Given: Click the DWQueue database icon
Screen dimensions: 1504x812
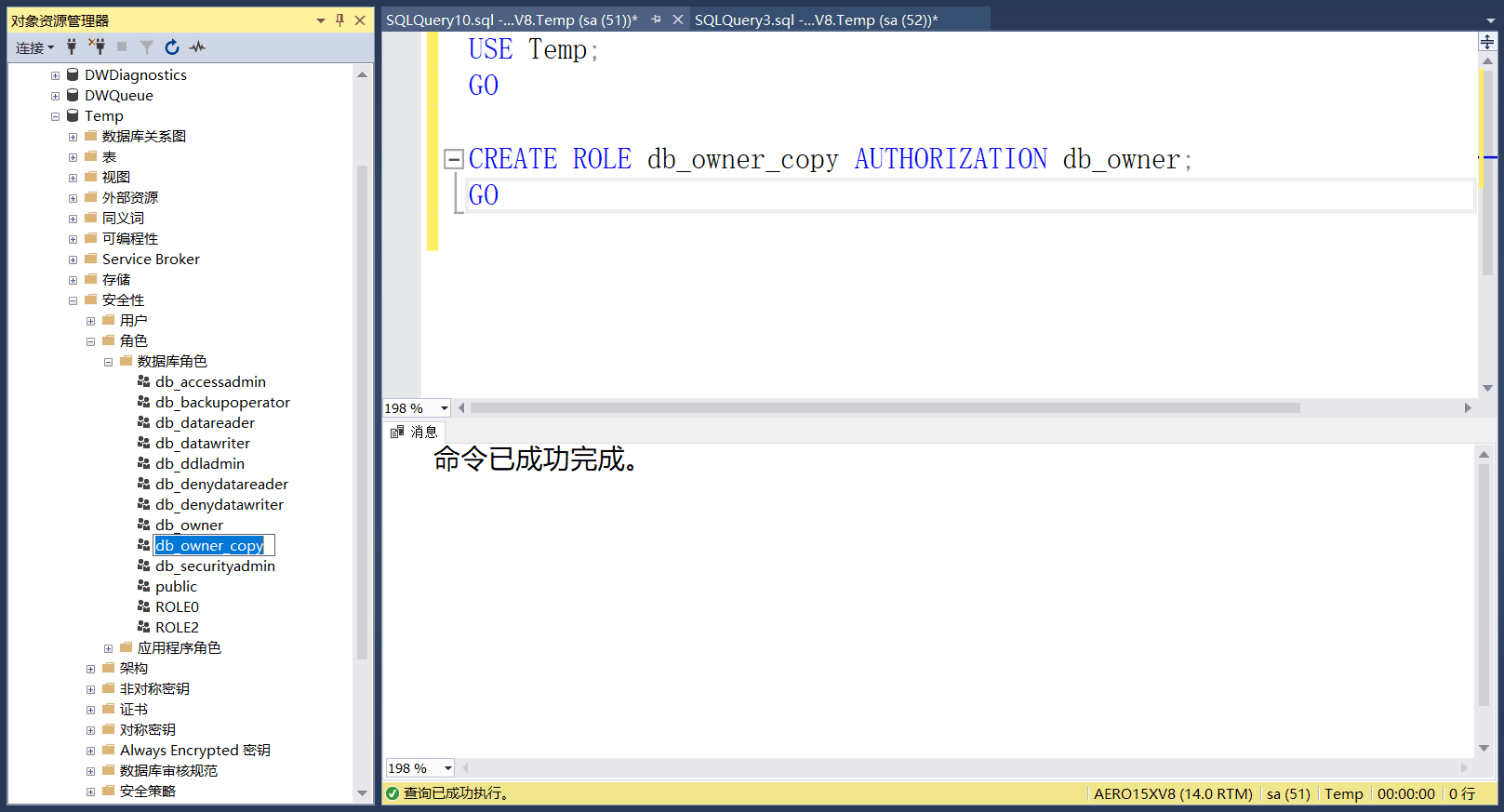Looking at the screenshot, I should tap(73, 95).
